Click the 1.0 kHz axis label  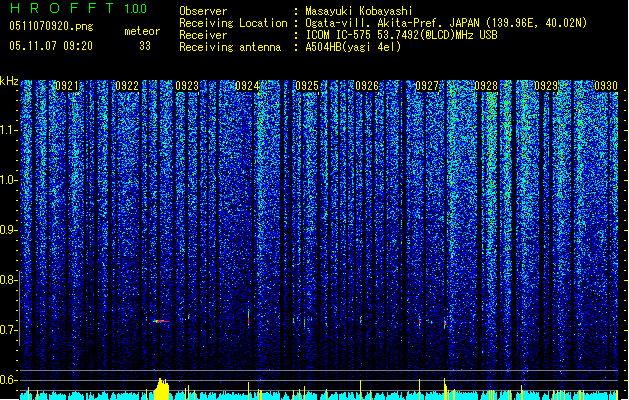(x=9, y=180)
